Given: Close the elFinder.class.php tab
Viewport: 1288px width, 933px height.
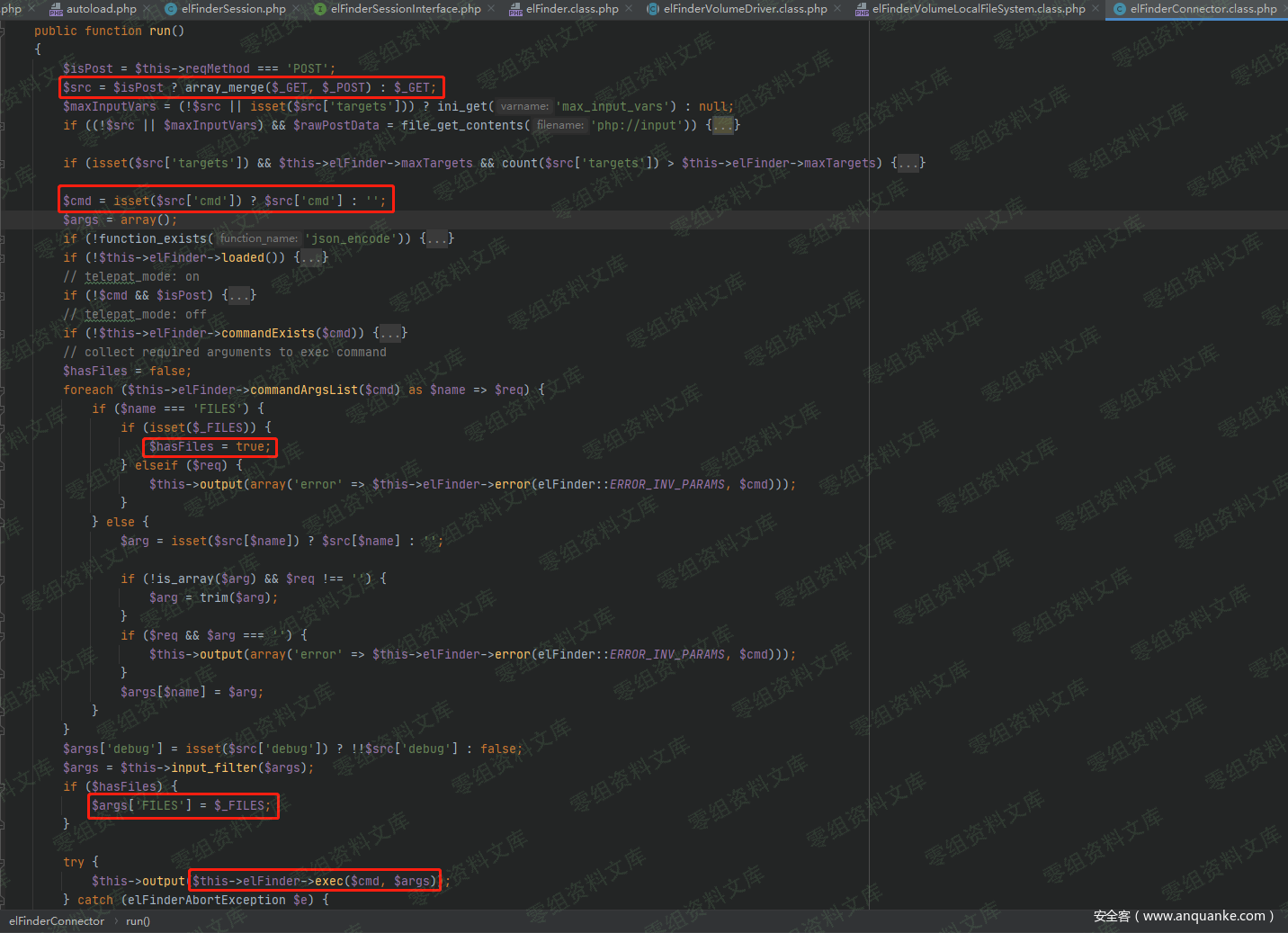Looking at the screenshot, I should (629, 9).
